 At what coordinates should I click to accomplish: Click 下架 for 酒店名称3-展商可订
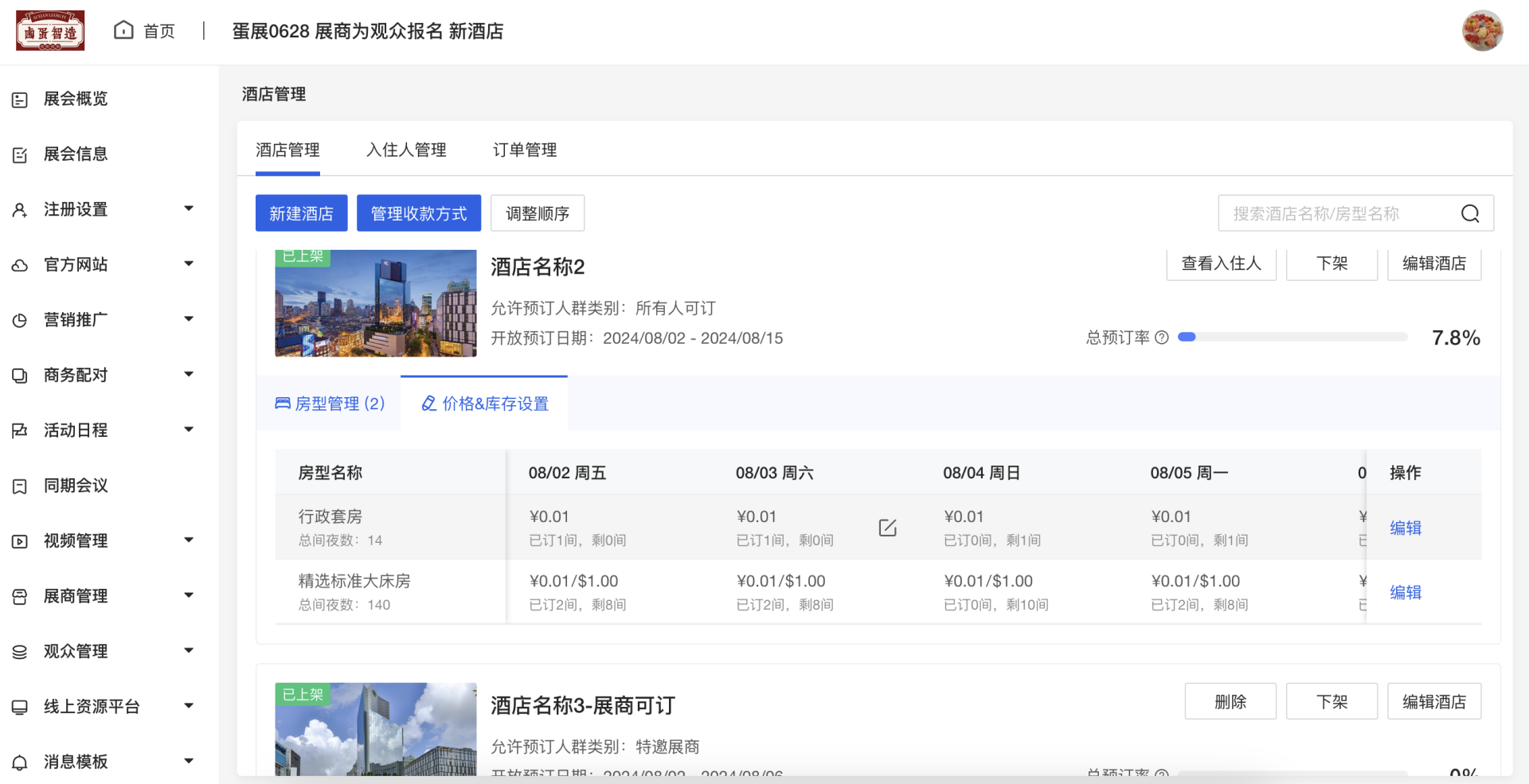1332,701
